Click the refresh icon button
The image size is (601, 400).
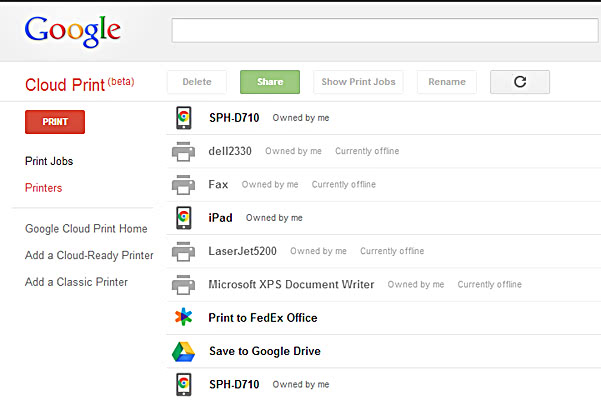click(x=520, y=82)
